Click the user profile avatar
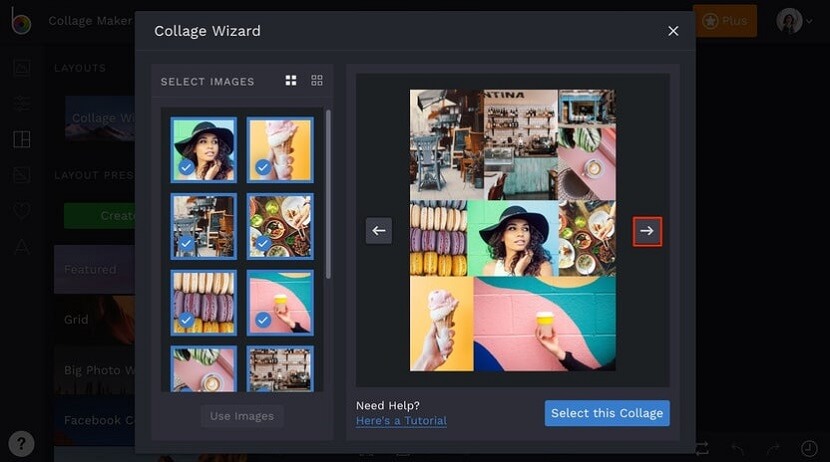This screenshot has width=830, height=462. click(x=789, y=21)
